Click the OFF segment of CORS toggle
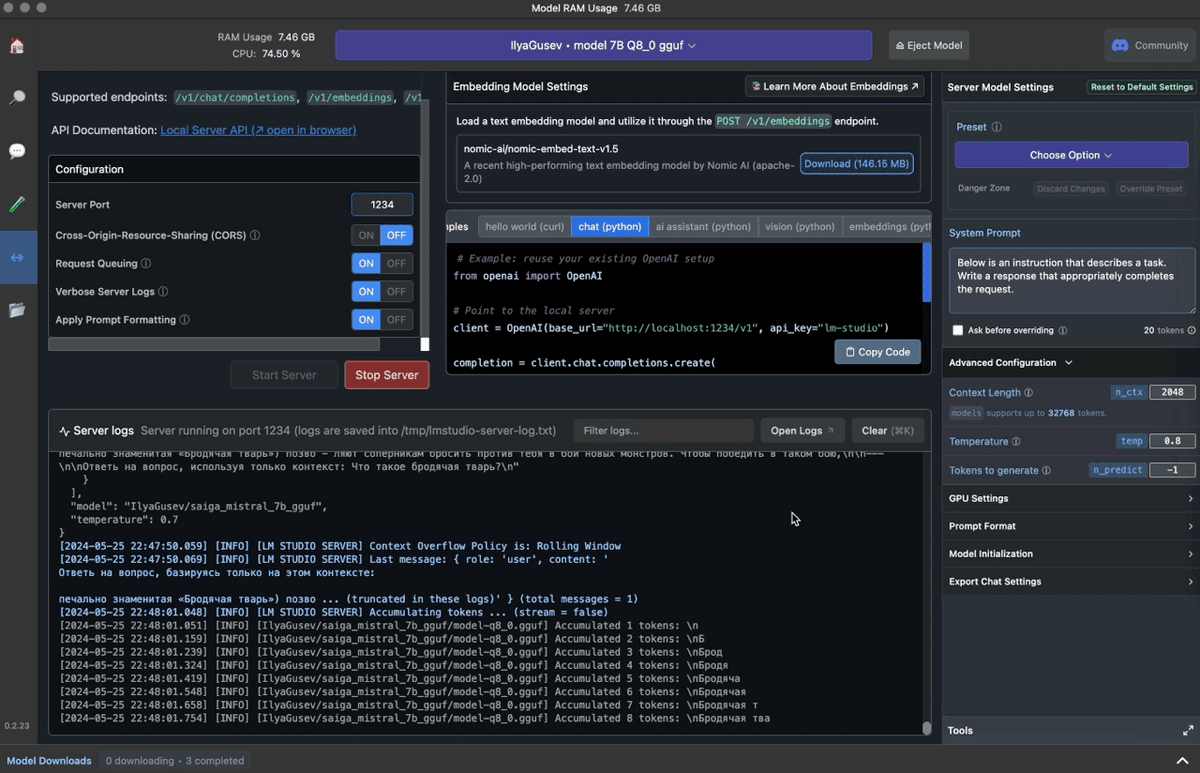This screenshot has width=1200, height=773. (397, 236)
